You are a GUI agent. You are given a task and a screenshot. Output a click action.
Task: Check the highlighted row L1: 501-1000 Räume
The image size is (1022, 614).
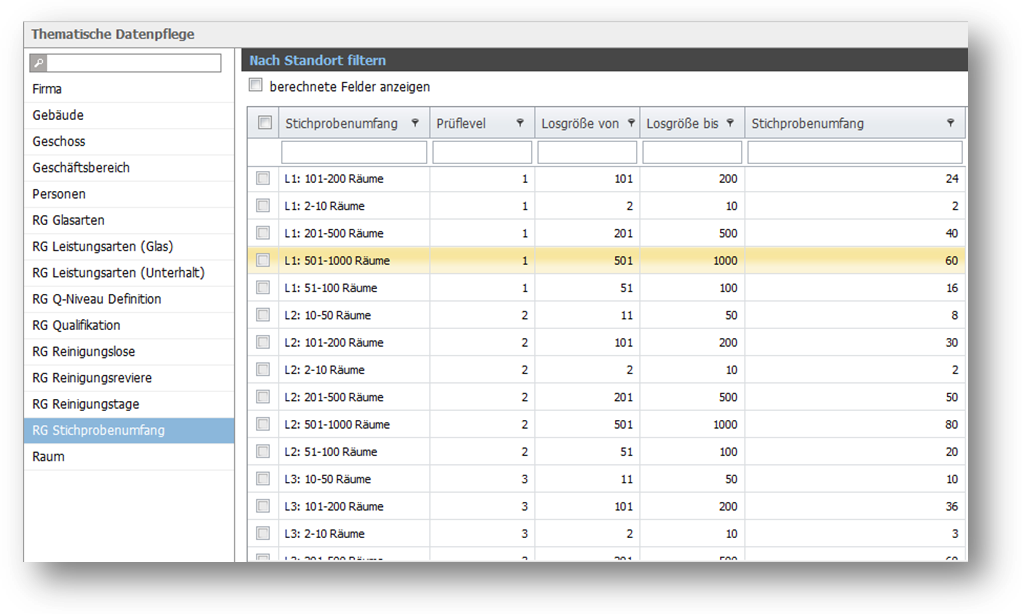[263, 260]
